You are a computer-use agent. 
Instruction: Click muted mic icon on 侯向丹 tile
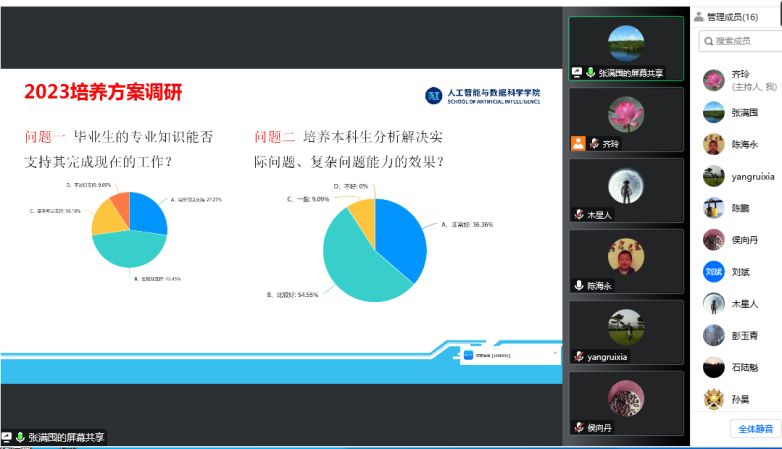click(x=579, y=427)
